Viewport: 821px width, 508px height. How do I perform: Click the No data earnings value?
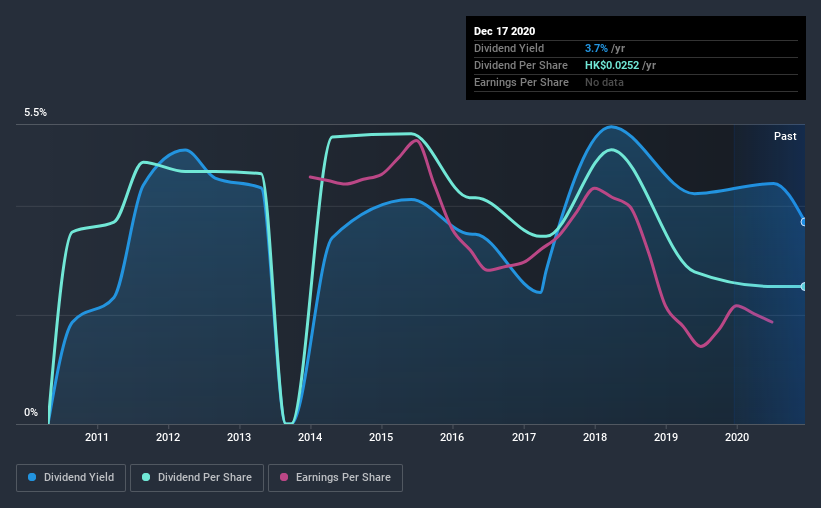pos(604,82)
